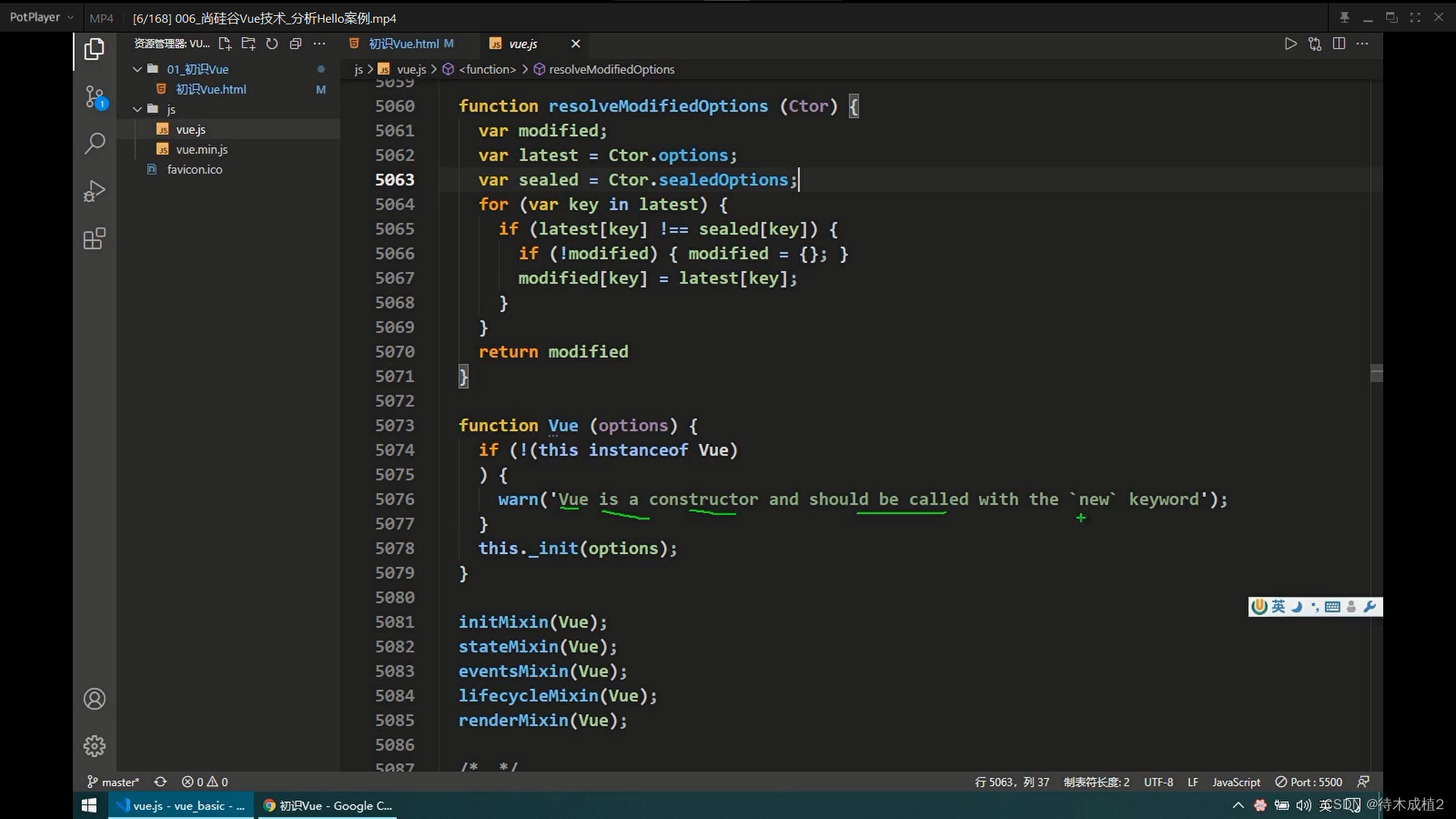Split the editor to the right
The height and width of the screenshot is (819, 1456).
[1339, 44]
